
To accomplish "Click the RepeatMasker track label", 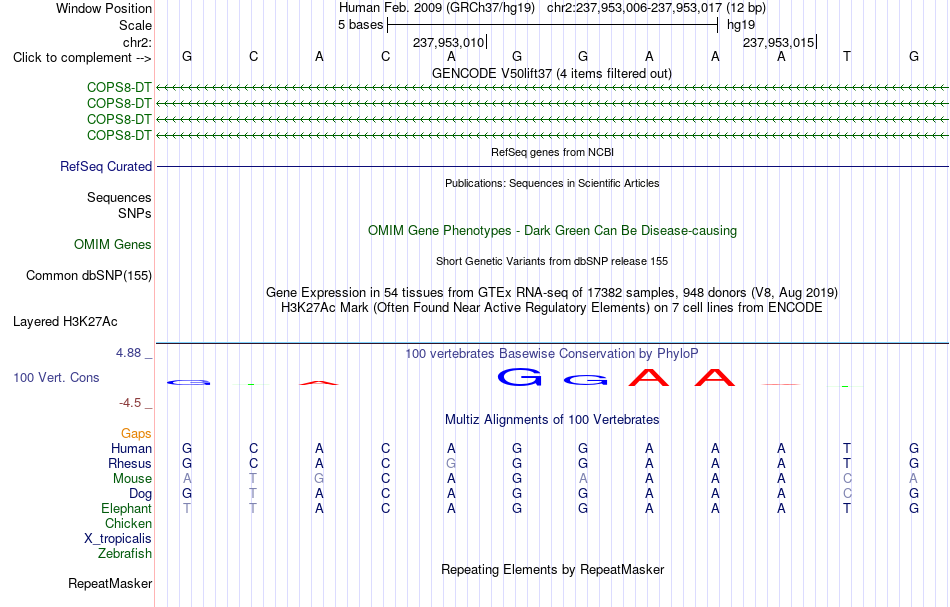I will (x=110, y=584).
